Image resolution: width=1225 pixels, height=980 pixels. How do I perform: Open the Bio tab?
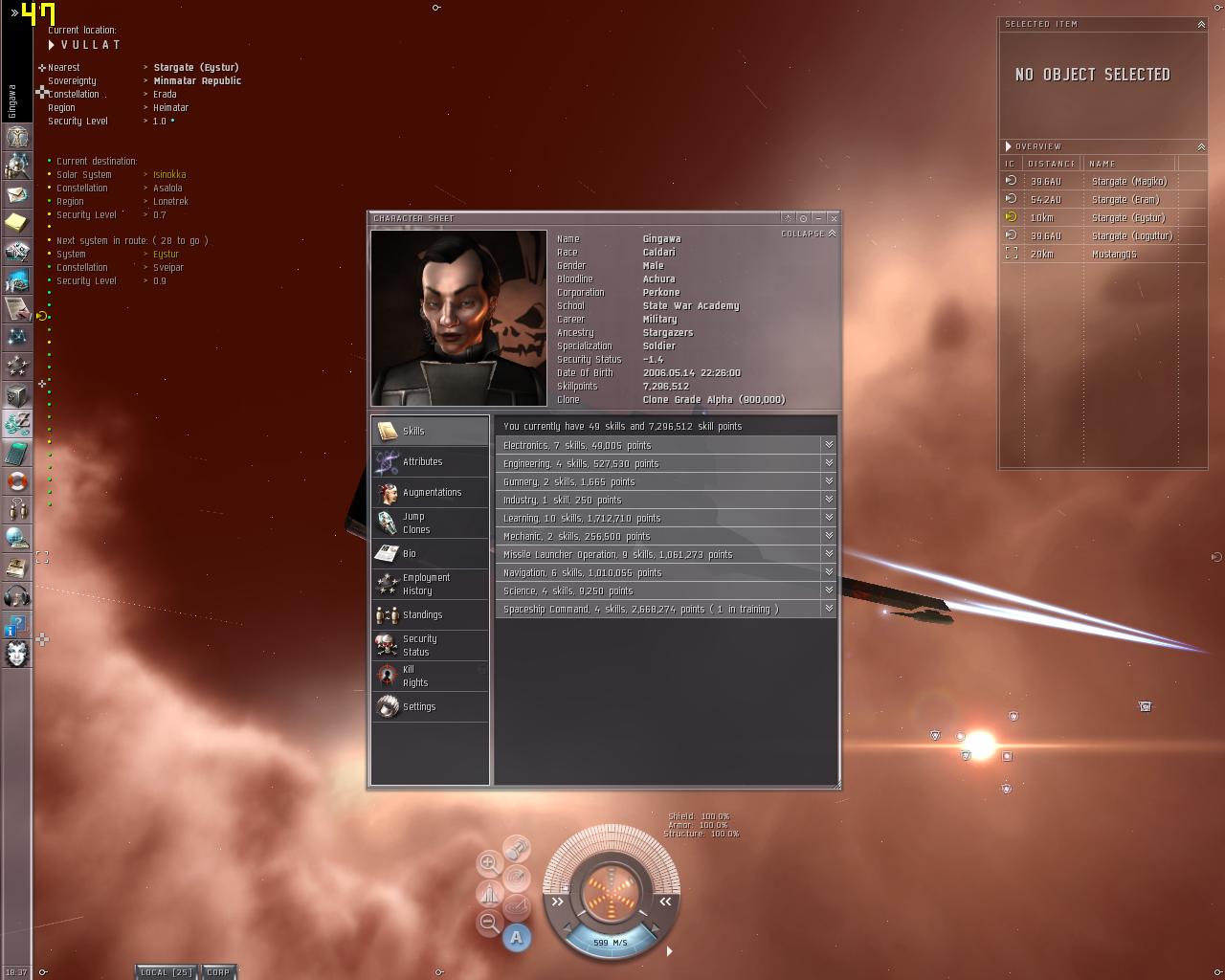pyautogui.click(x=430, y=553)
